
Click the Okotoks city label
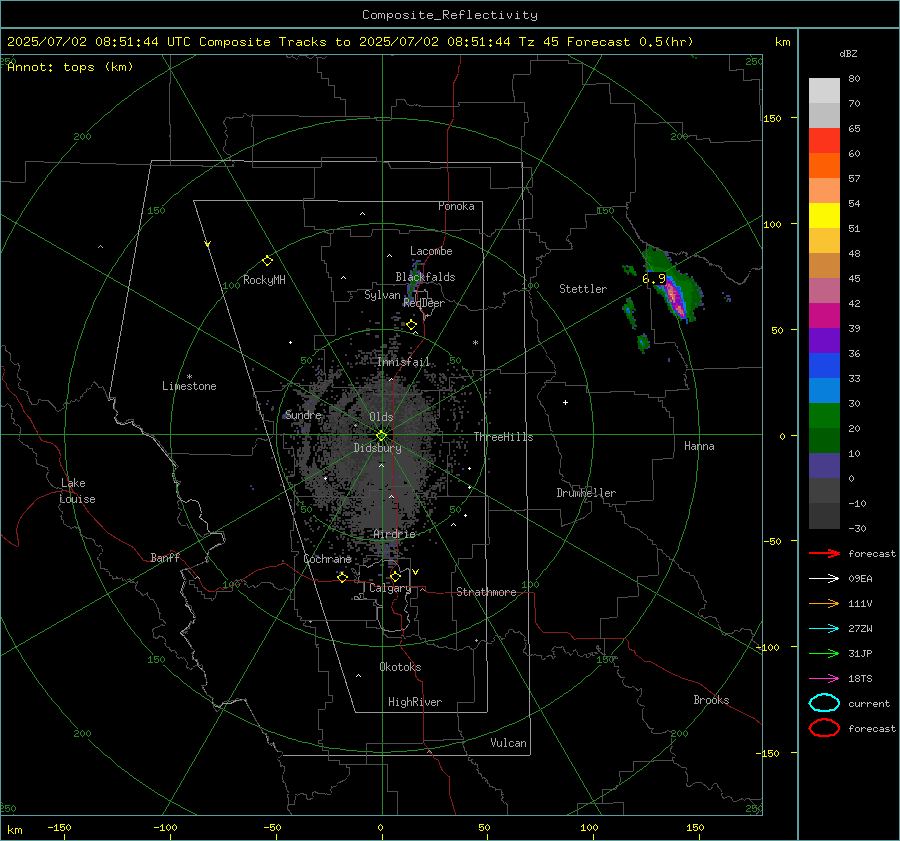click(x=400, y=667)
